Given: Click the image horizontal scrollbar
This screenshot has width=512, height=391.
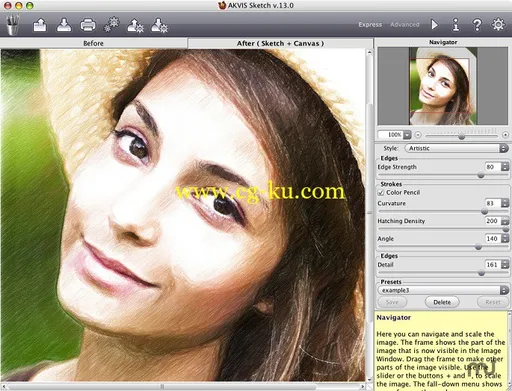Looking at the screenshot, I should pyautogui.click(x=162, y=386).
